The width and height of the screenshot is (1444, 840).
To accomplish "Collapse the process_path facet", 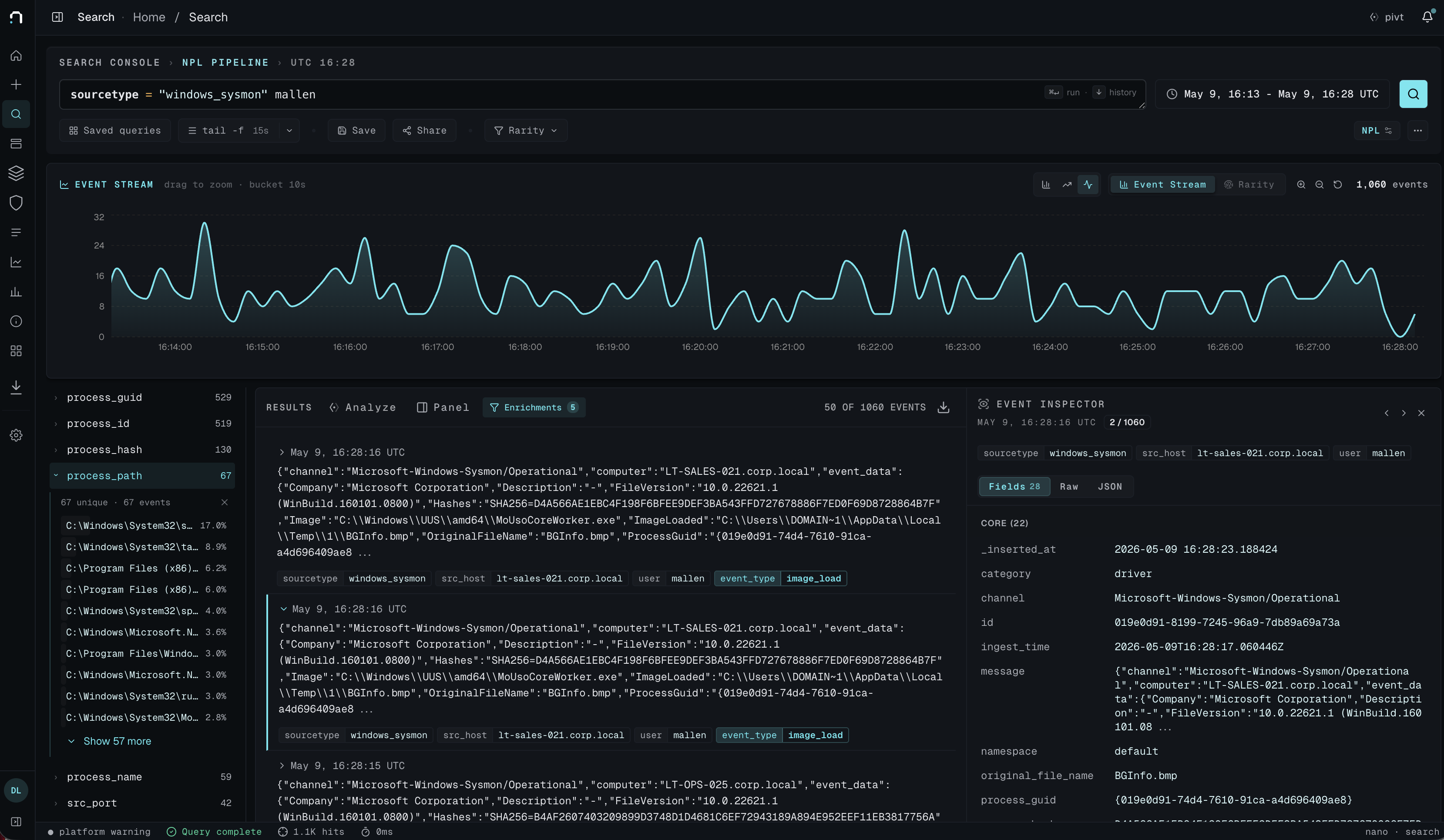I will tap(143, 476).
